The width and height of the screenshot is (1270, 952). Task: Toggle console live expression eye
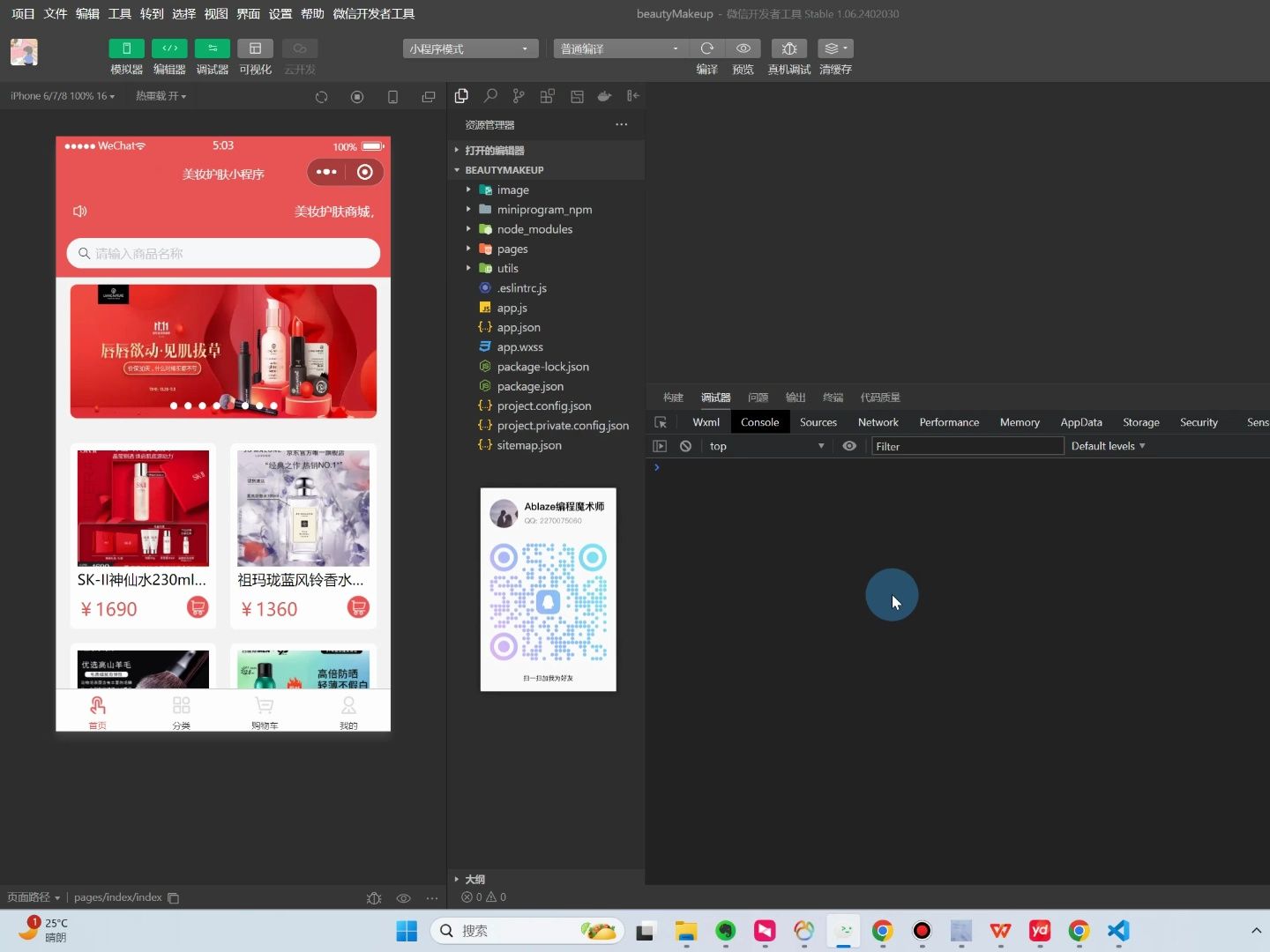pyautogui.click(x=849, y=446)
